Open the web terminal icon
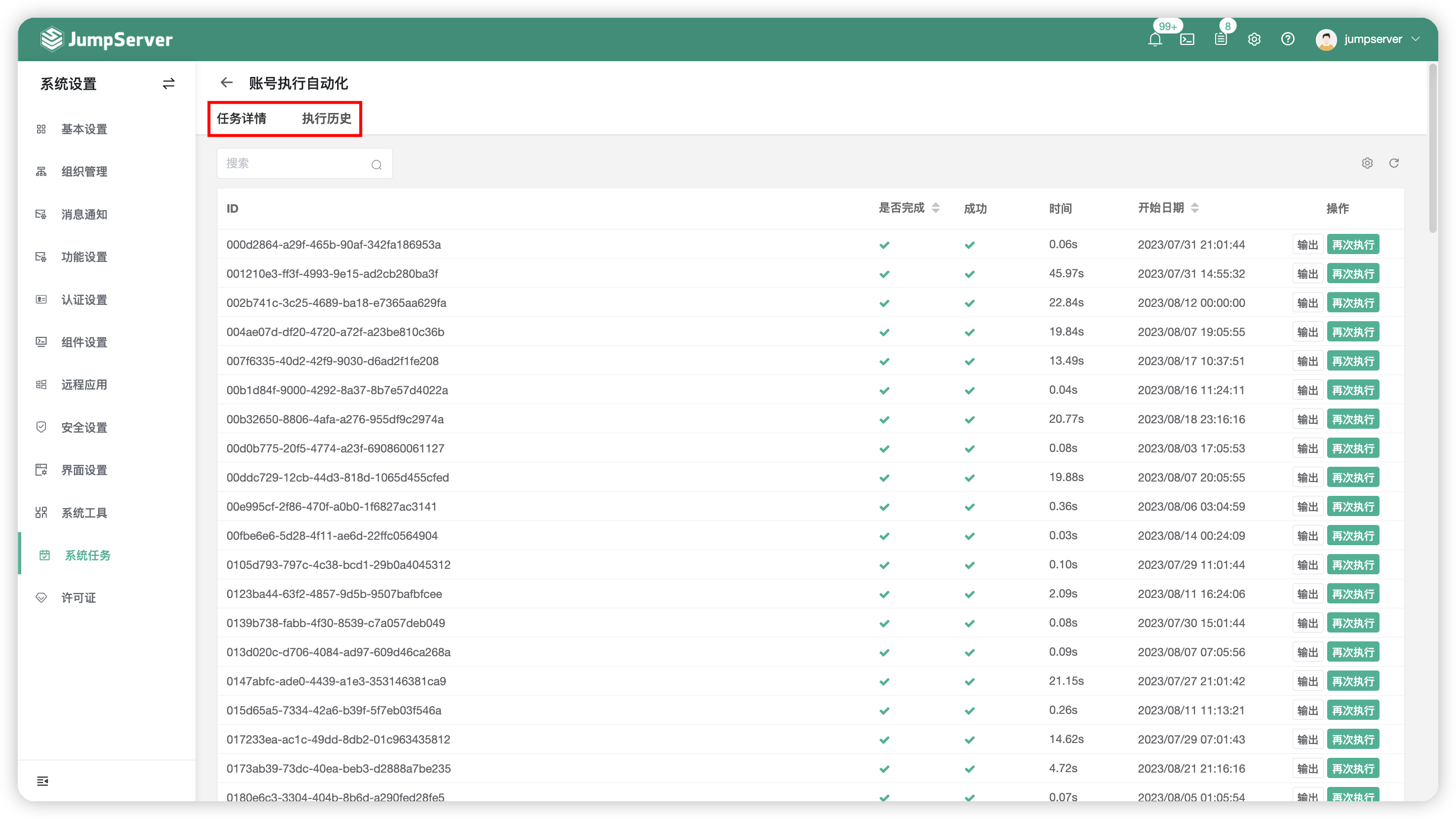 click(1187, 39)
